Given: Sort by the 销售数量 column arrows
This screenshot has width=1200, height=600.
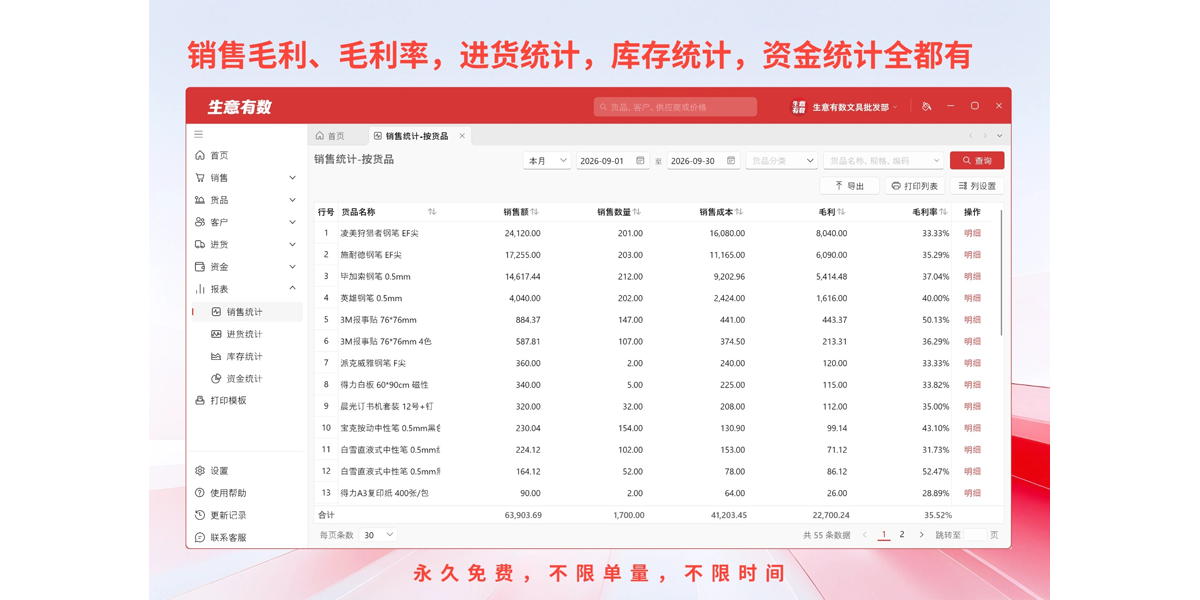Looking at the screenshot, I should 637,212.
